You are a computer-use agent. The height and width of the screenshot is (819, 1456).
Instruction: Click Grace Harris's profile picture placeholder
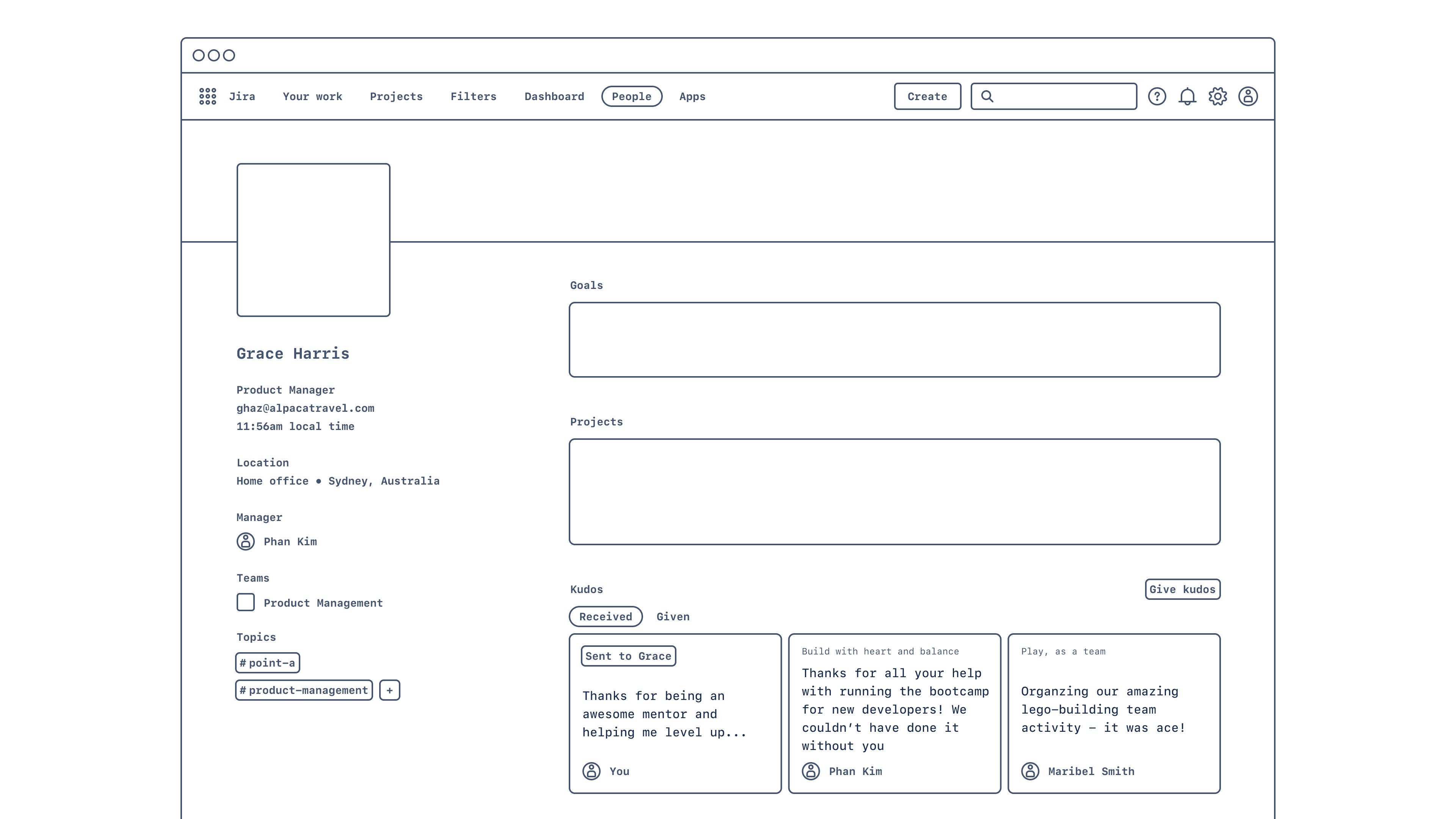pos(313,240)
